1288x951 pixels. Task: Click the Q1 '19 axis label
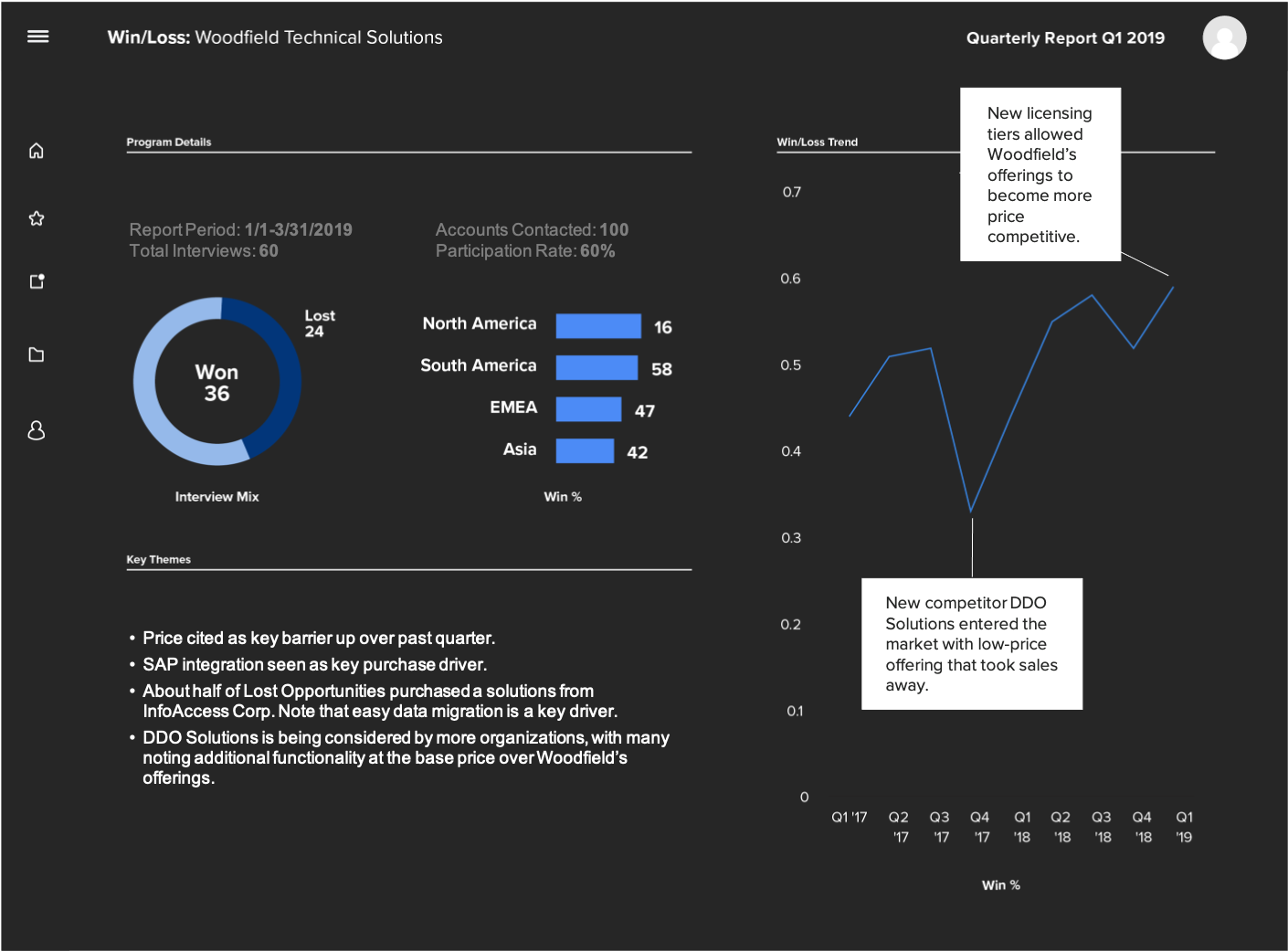[x=1184, y=827]
